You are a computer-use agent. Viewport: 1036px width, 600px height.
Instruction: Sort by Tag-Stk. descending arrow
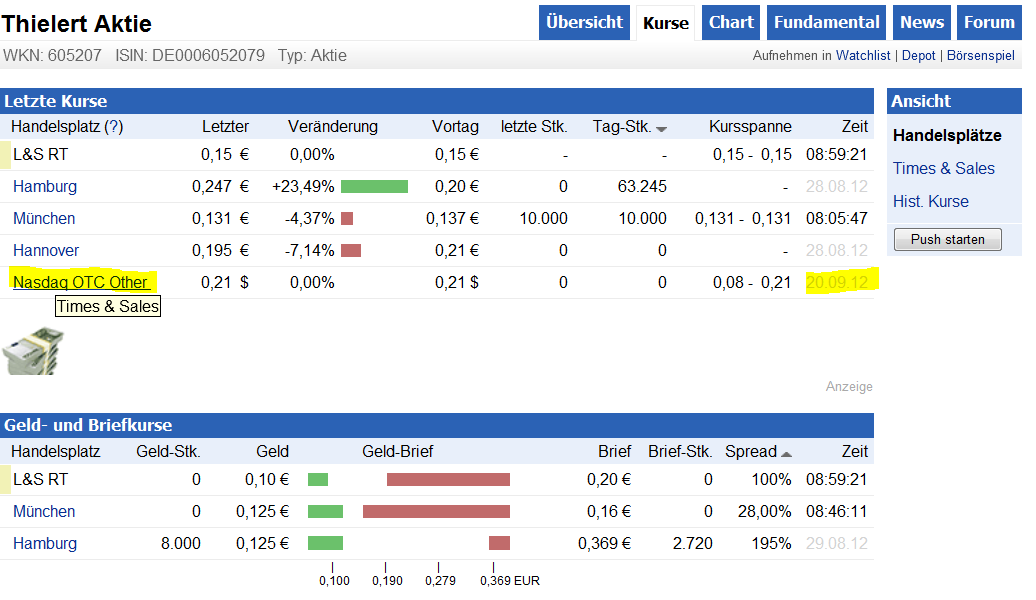click(x=661, y=129)
